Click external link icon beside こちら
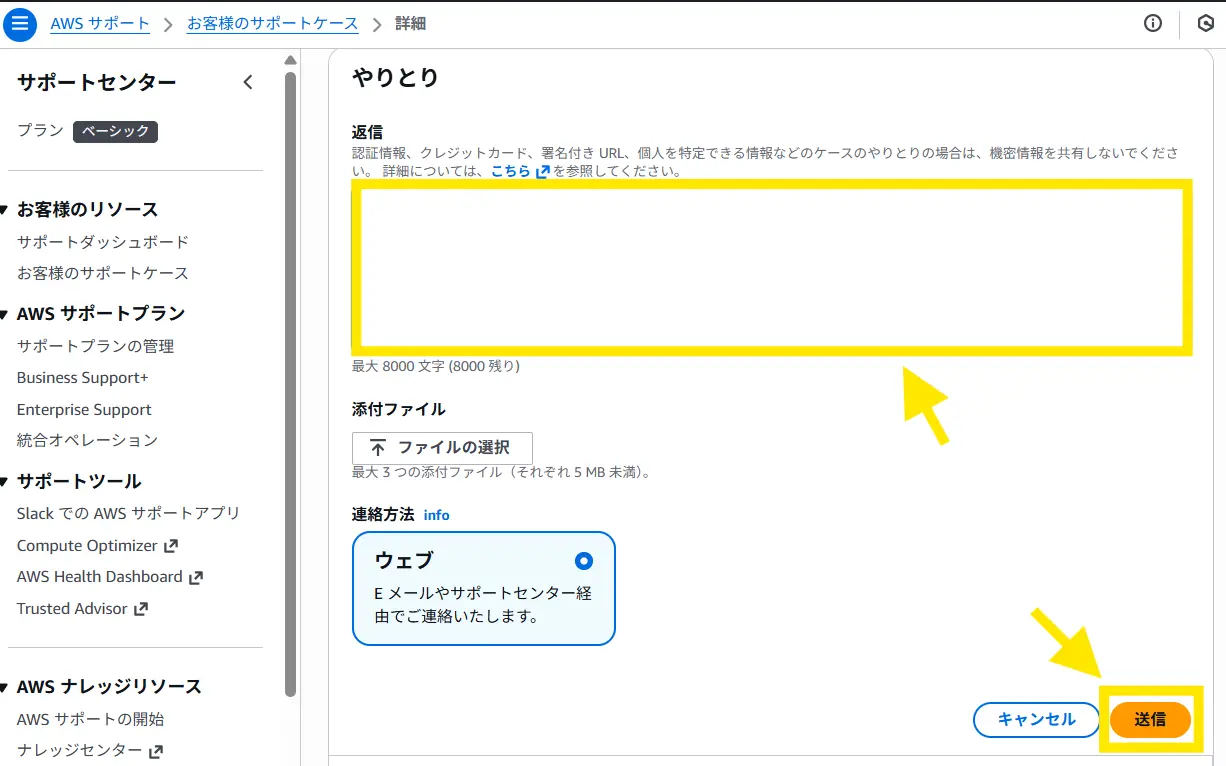Image resolution: width=1226 pixels, height=766 pixels. tap(543, 172)
